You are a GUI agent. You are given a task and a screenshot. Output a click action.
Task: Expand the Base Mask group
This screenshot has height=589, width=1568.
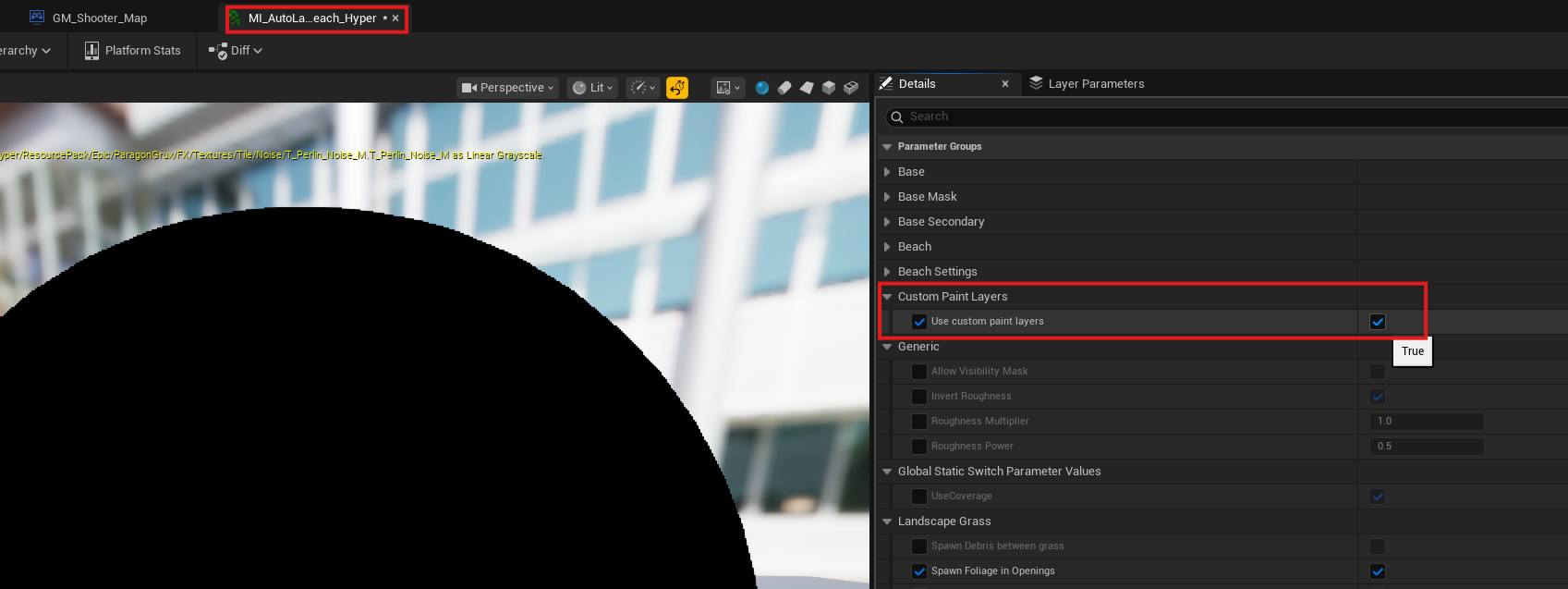[x=887, y=197]
